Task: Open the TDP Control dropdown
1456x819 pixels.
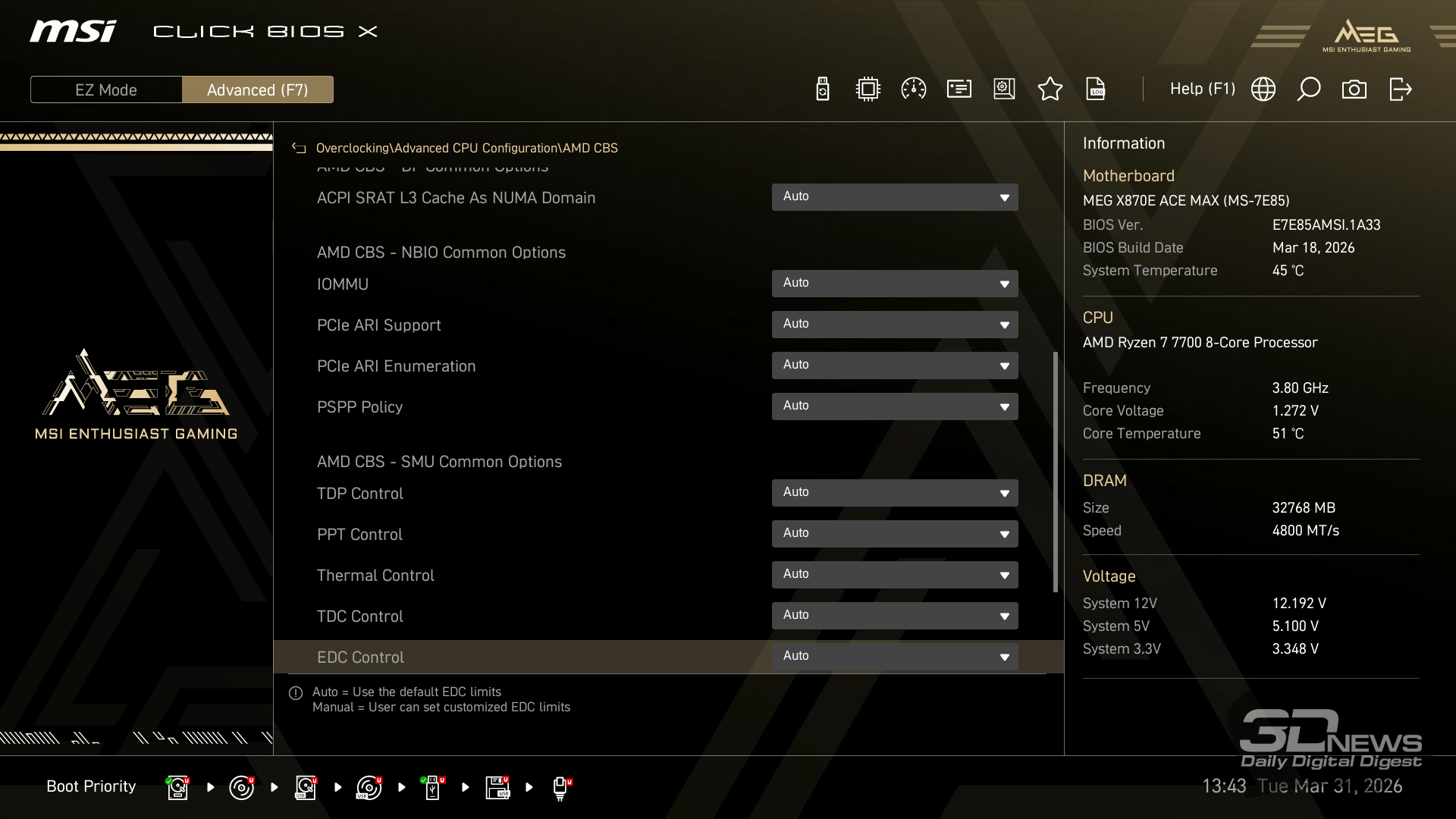Action: coord(894,493)
